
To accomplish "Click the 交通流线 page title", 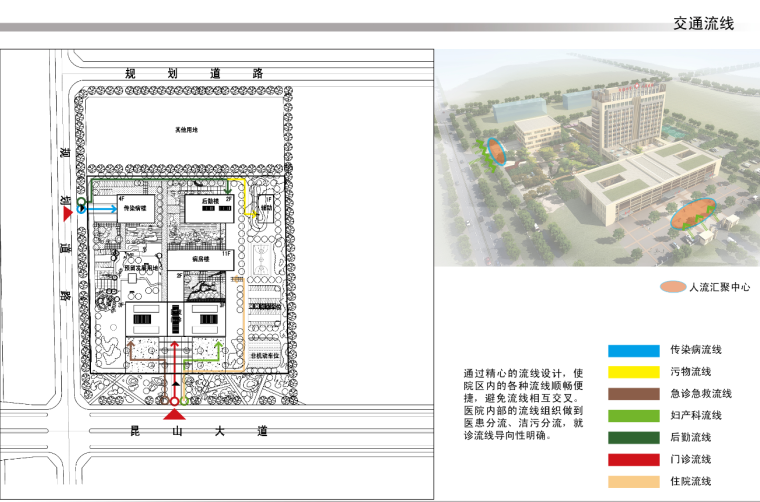I will (x=703, y=24).
